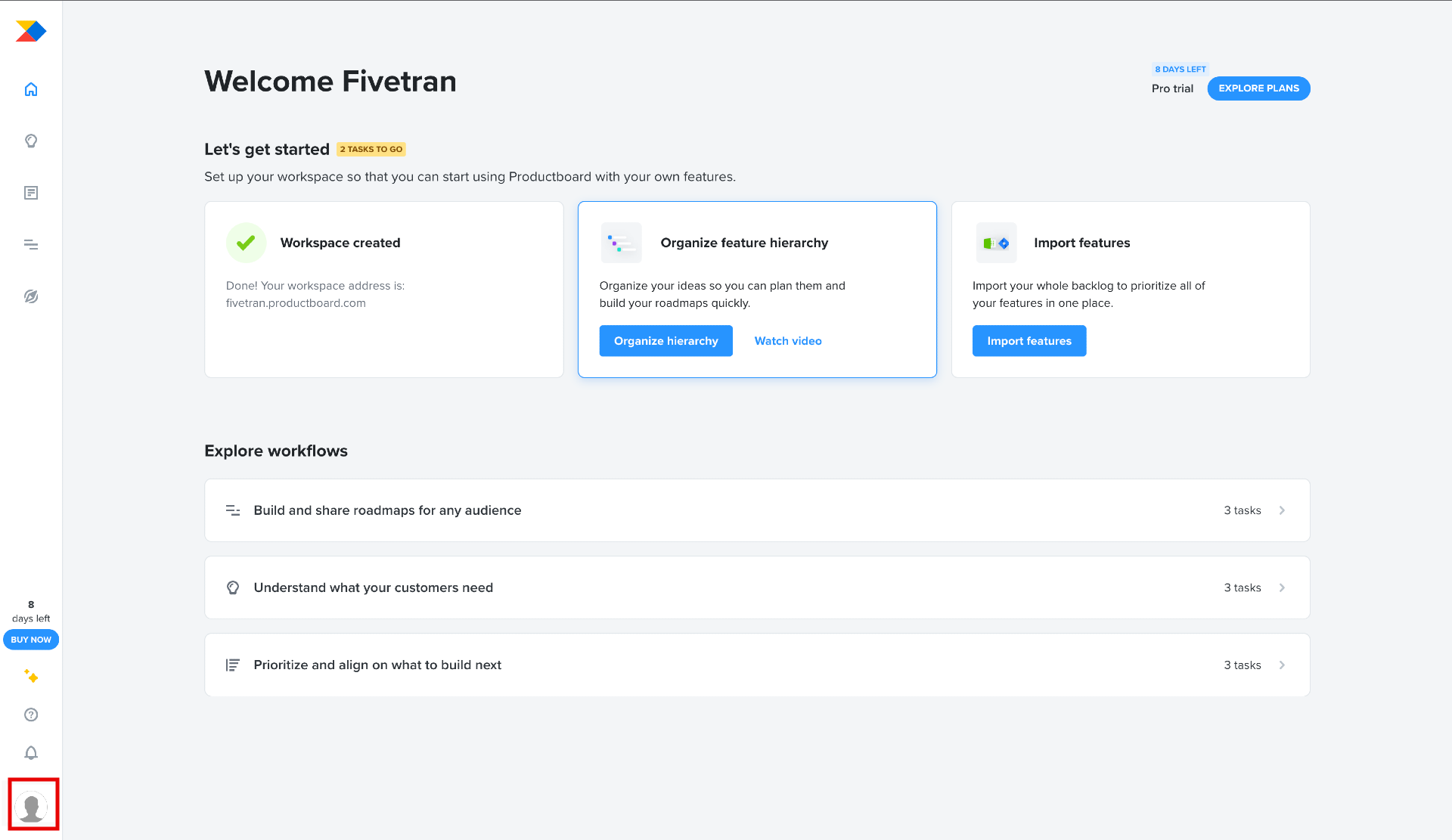Click the Buy Now button

pos(31,640)
